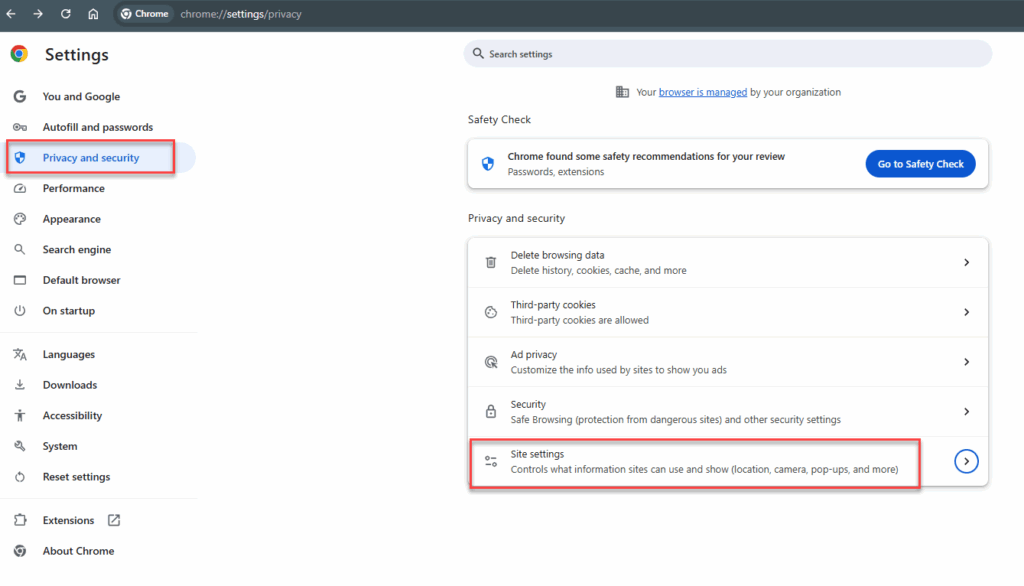Viewport: 1024px width, 586px height.
Task: Open the Search engine settings section
Action: pos(77,250)
